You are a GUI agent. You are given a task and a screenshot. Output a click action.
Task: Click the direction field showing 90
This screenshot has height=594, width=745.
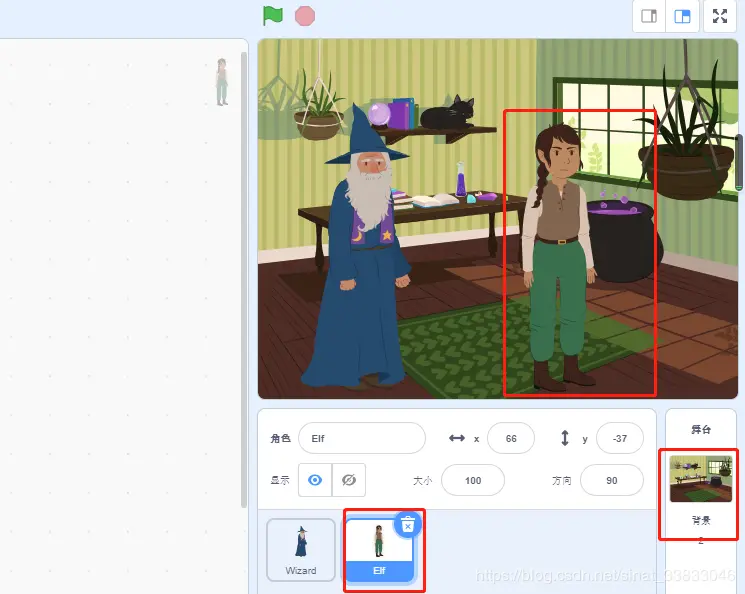[611, 480]
